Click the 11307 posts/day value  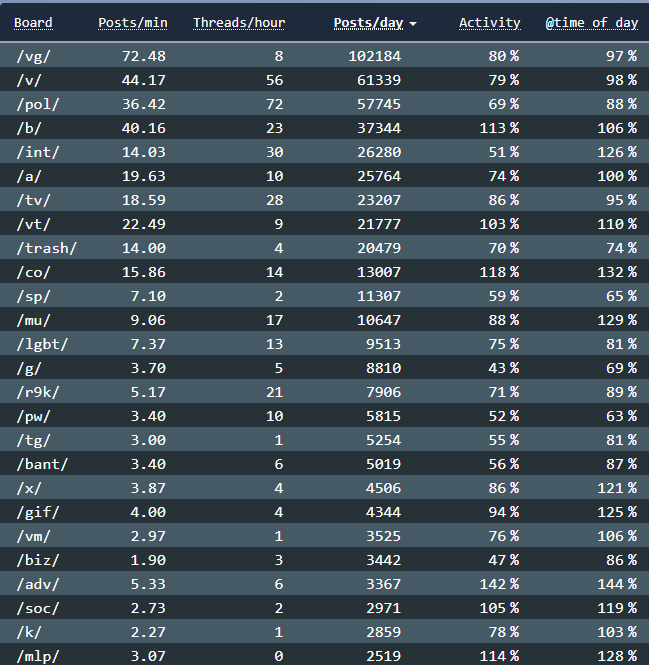click(x=379, y=296)
